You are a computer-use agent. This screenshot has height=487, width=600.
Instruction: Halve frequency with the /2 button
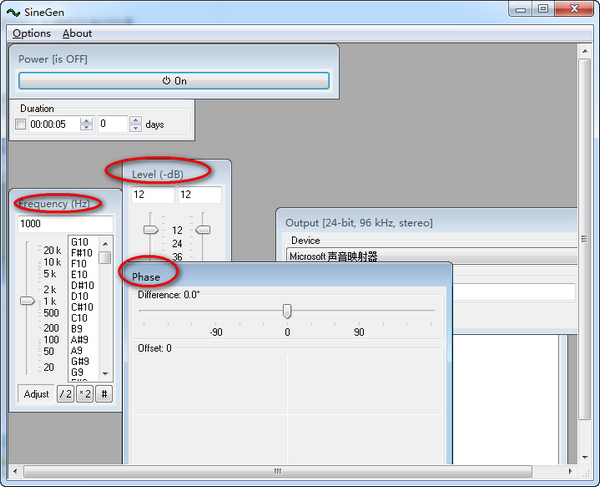click(x=65, y=394)
